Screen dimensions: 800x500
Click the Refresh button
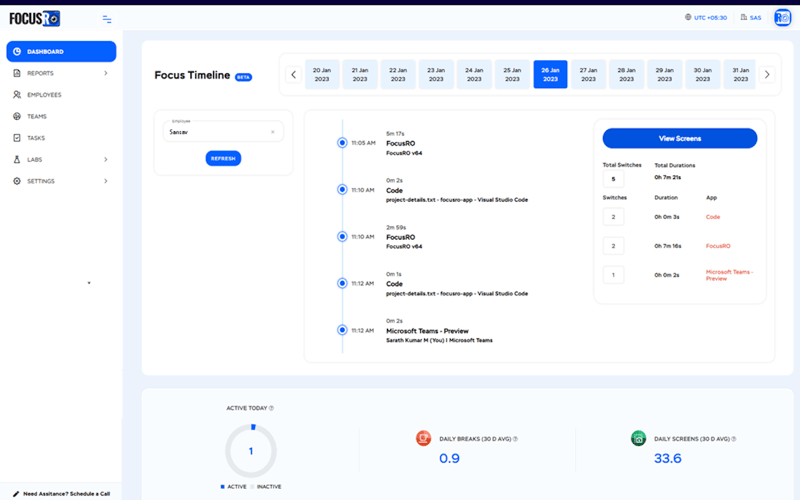[x=223, y=159]
